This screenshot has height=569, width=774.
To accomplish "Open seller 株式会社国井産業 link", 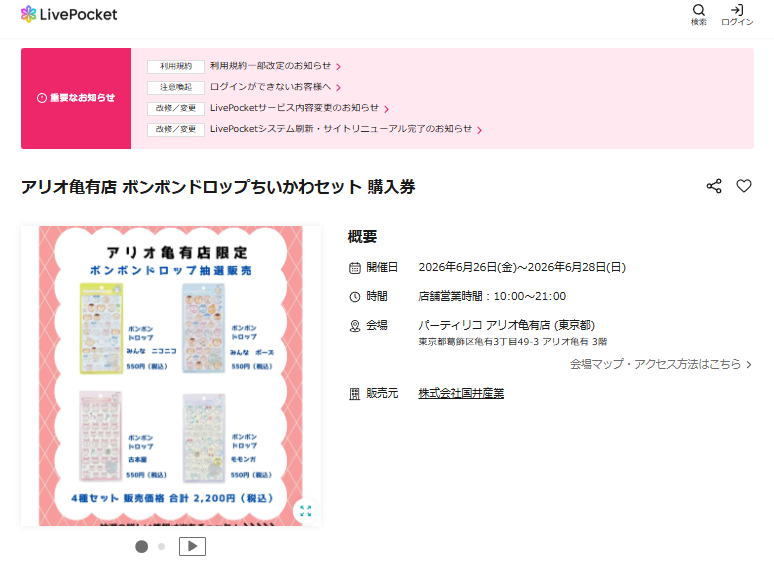I will 461,393.
